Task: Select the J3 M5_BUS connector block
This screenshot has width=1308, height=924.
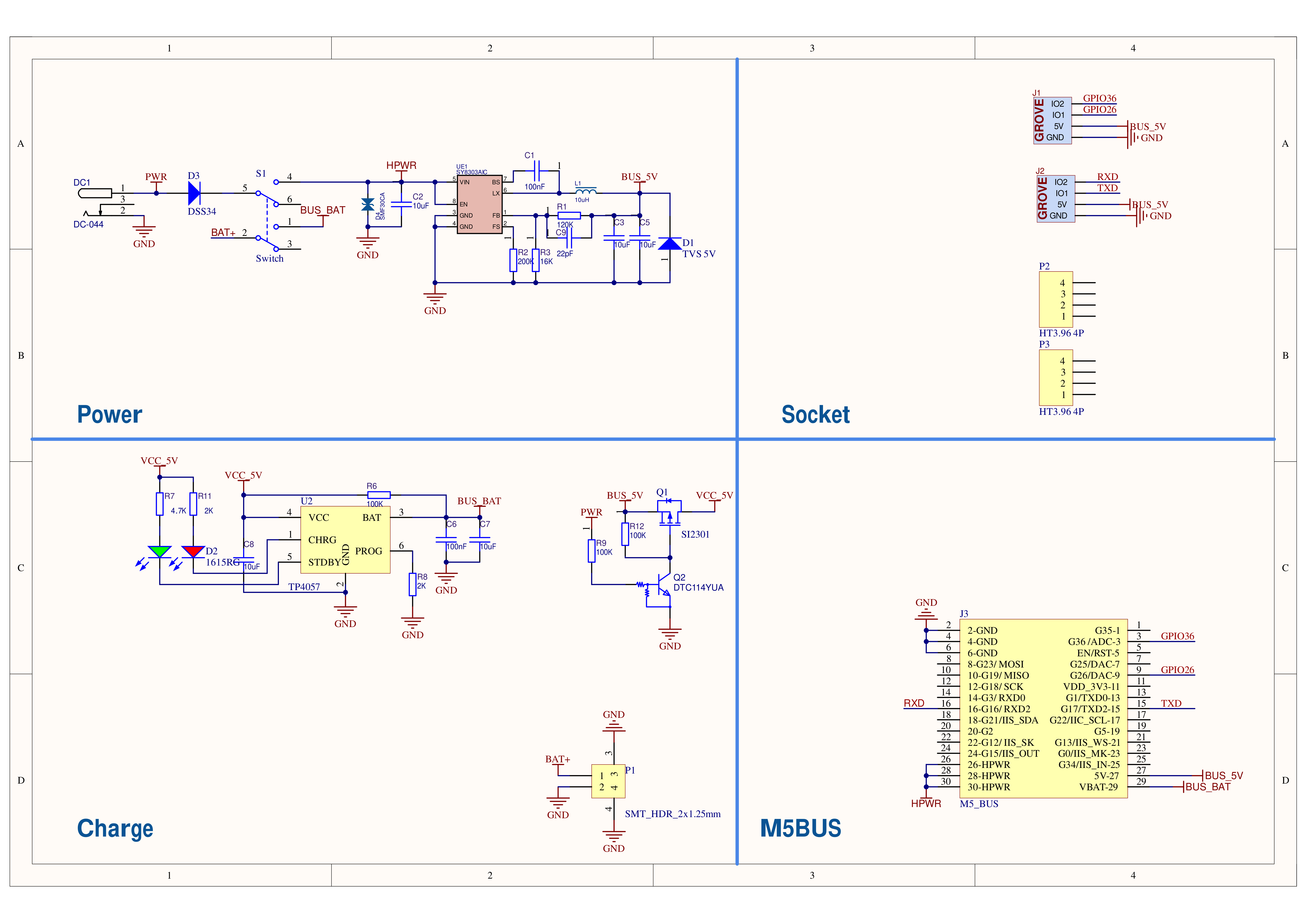Action: [1044, 709]
